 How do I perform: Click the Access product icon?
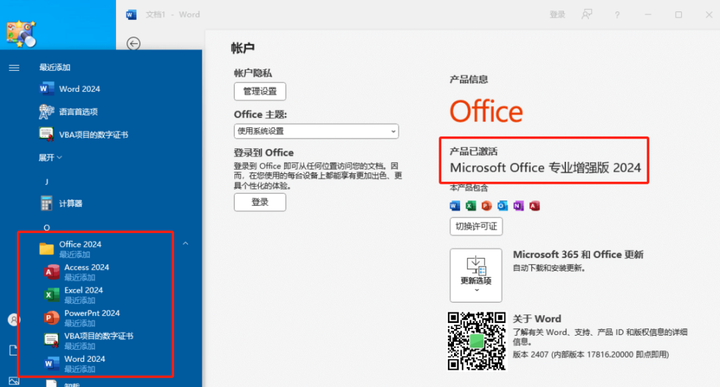[534, 206]
